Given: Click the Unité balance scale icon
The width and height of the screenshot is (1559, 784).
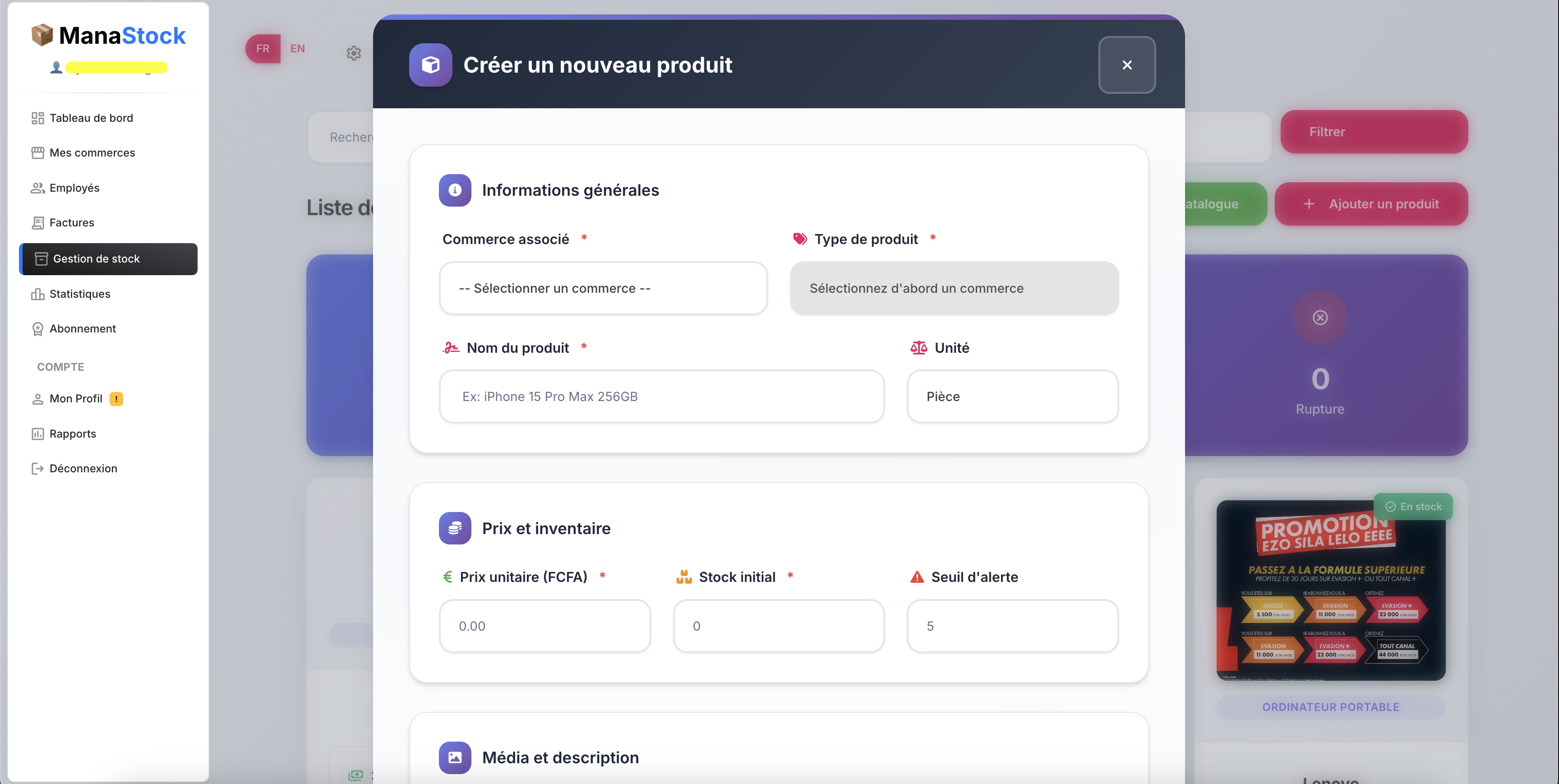Looking at the screenshot, I should 918,347.
